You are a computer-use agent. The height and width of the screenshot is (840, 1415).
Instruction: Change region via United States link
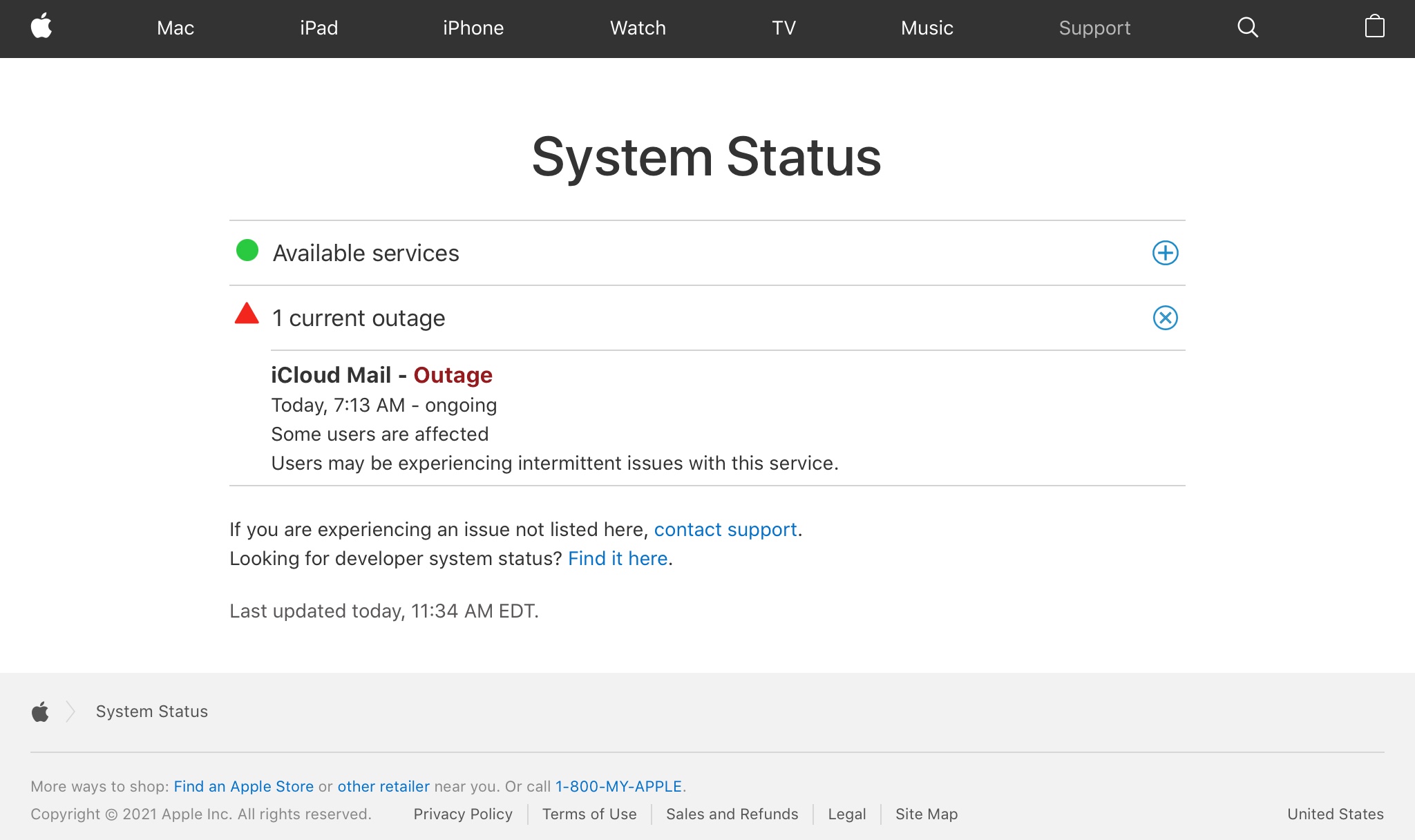tap(1335, 814)
